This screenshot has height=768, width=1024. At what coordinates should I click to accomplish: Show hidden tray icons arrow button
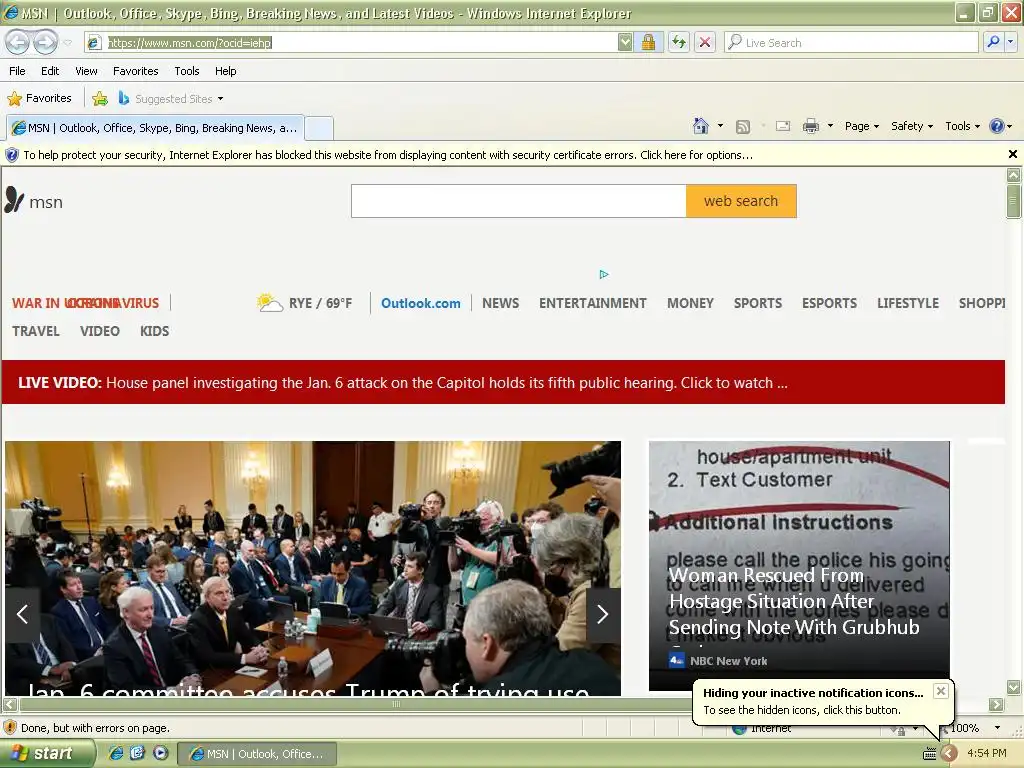(948, 754)
